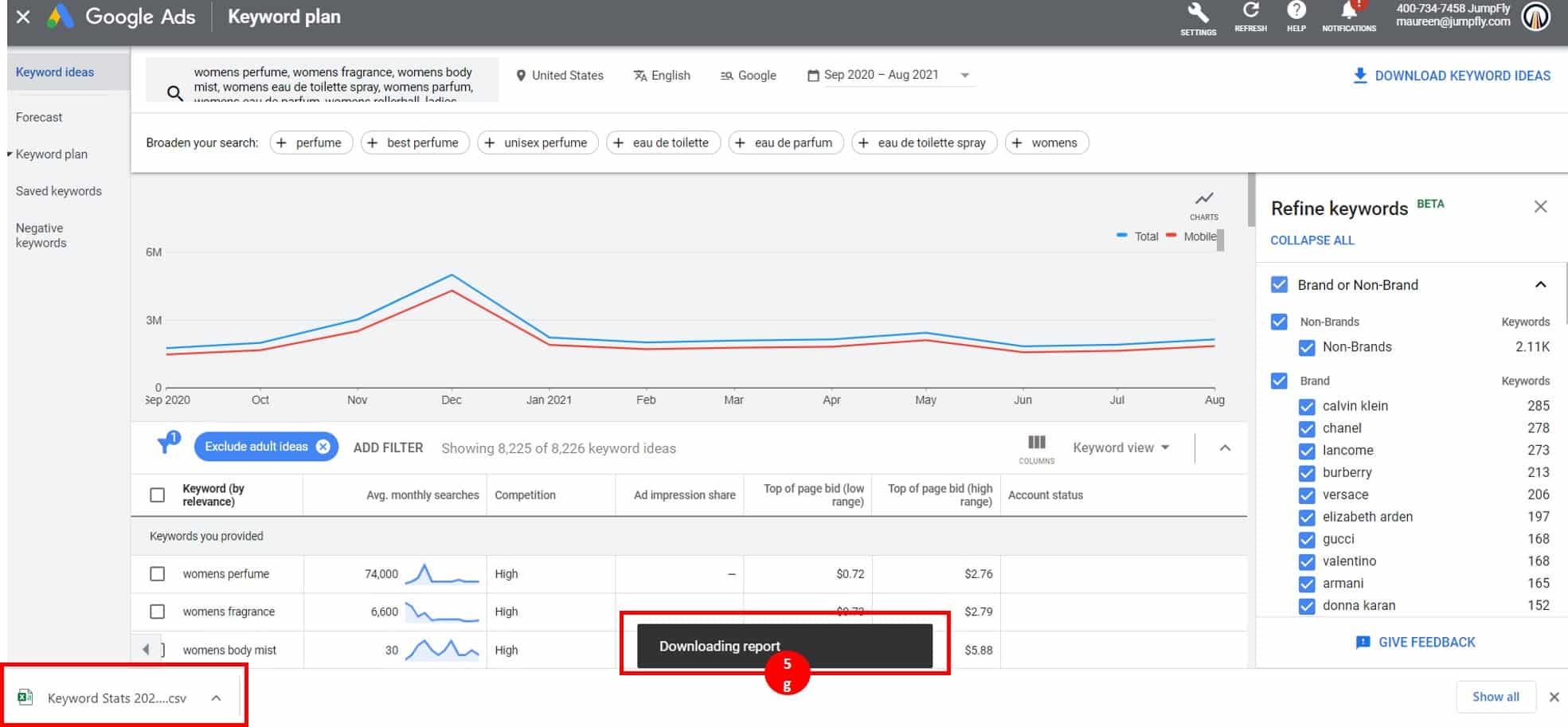Remove the Exclude adult ideas filter
Image resolution: width=1568 pixels, height=727 pixels.
[x=323, y=447]
